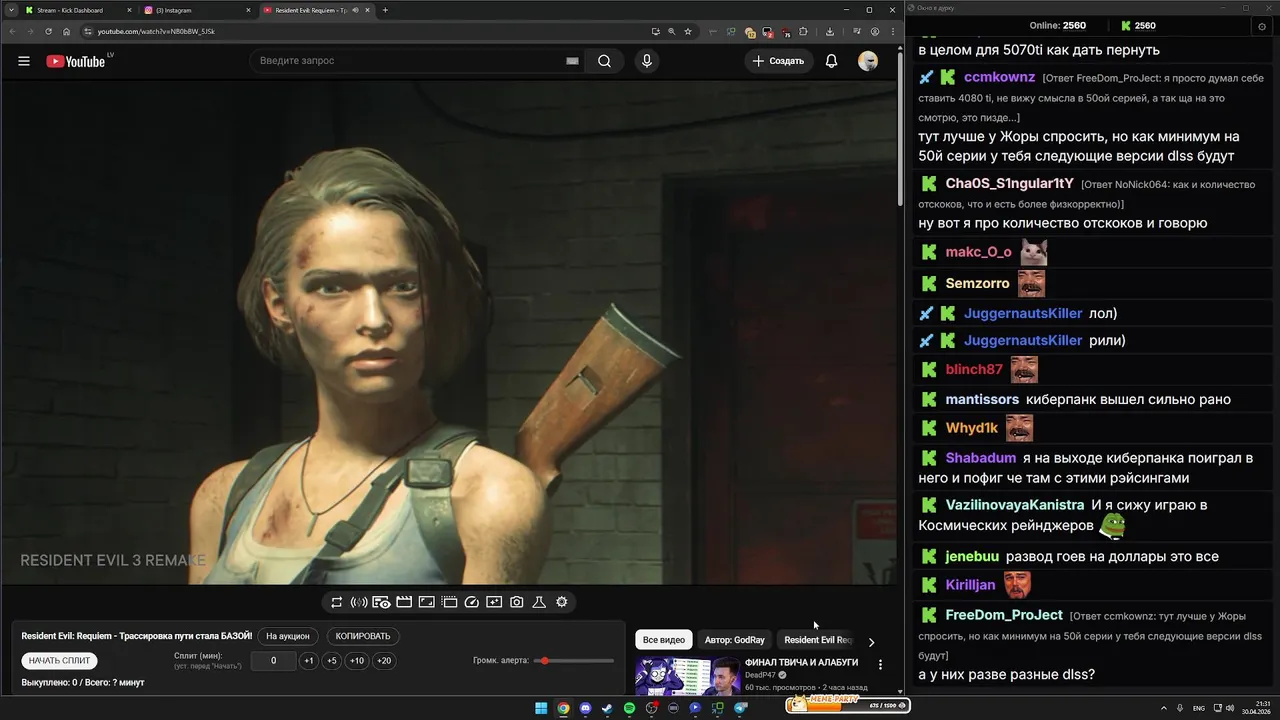The width and height of the screenshot is (1280, 720).
Task: Click the clapperboard icon in the player toolbar
Action: tap(404, 602)
